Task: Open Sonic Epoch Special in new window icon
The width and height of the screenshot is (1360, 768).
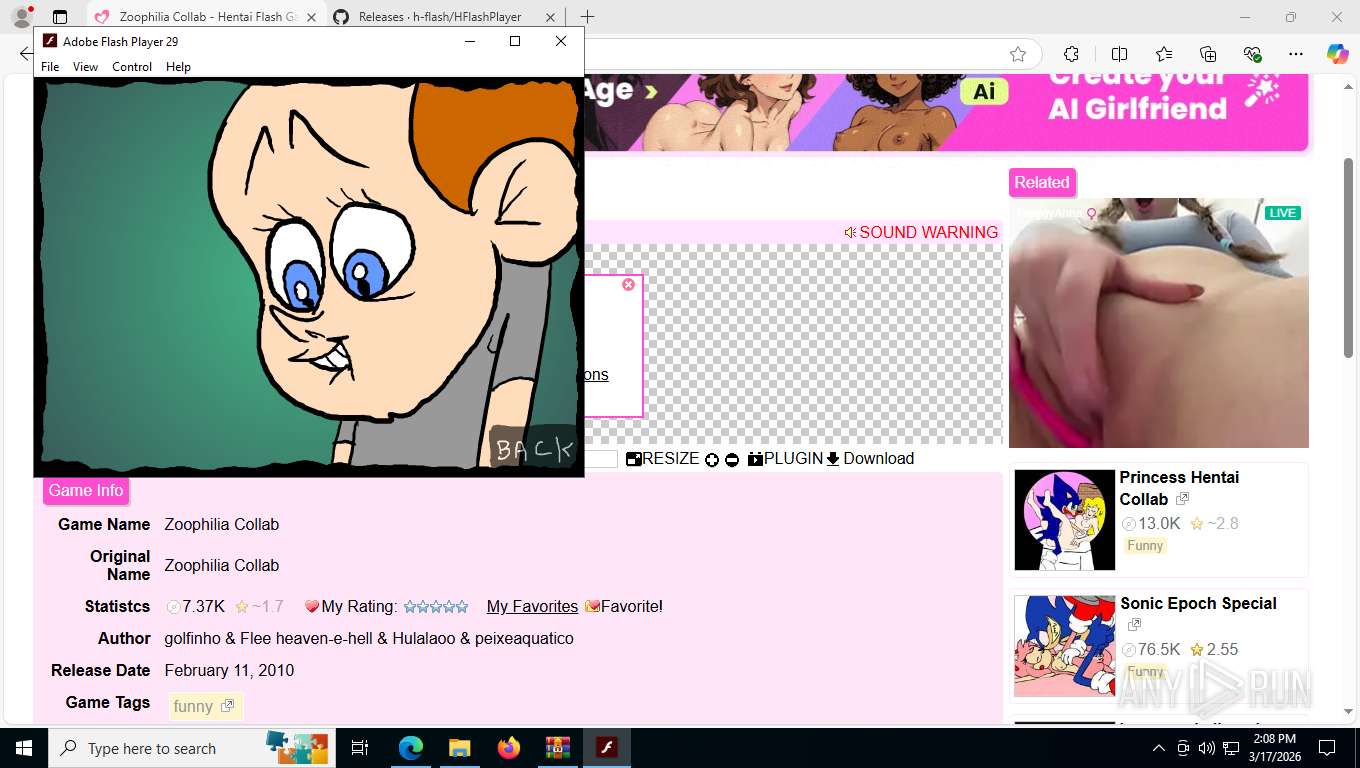Action: [x=1134, y=625]
